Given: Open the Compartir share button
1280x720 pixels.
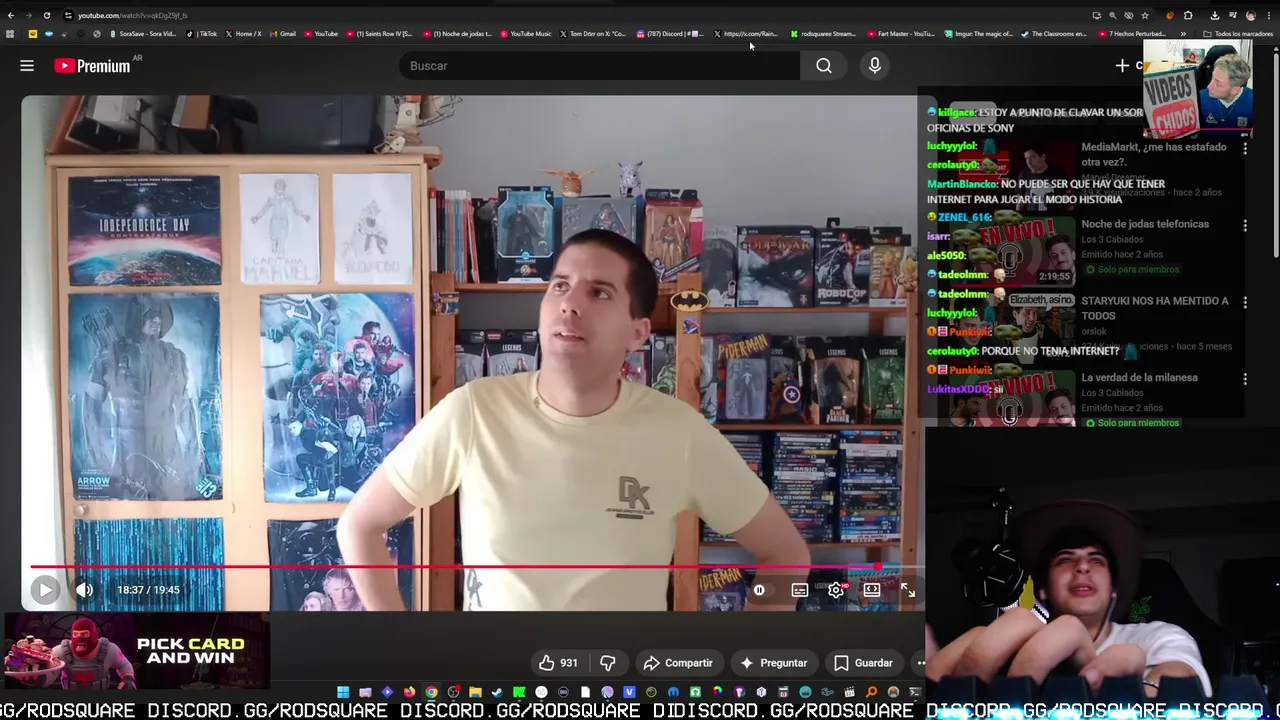Looking at the screenshot, I should (678, 663).
